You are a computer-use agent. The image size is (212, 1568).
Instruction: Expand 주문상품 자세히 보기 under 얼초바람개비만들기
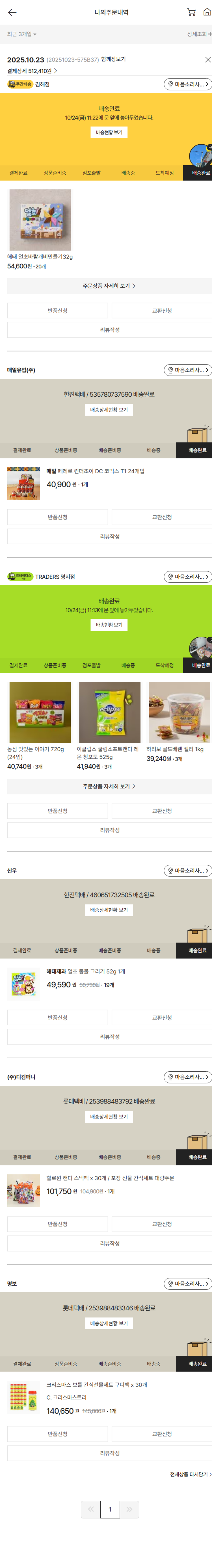pos(109,285)
